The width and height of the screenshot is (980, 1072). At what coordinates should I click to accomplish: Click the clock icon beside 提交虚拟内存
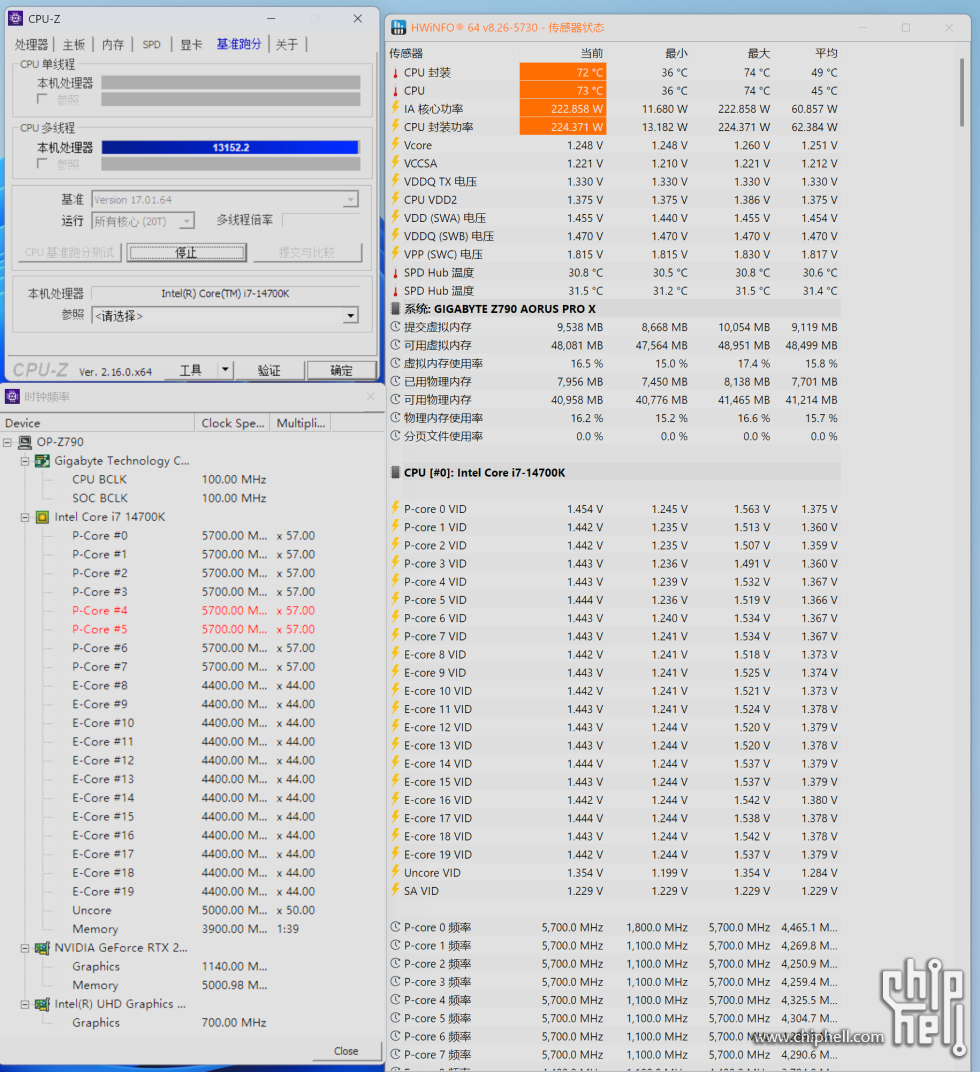pos(395,327)
